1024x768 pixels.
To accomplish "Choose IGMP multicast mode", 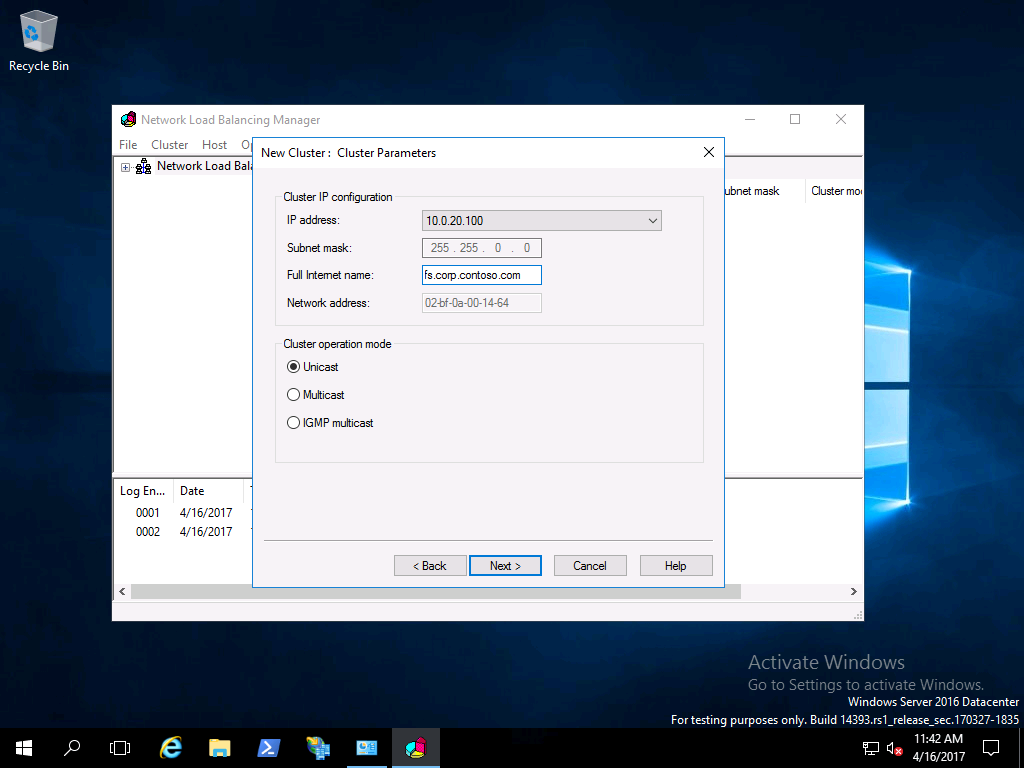I will coord(294,423).
